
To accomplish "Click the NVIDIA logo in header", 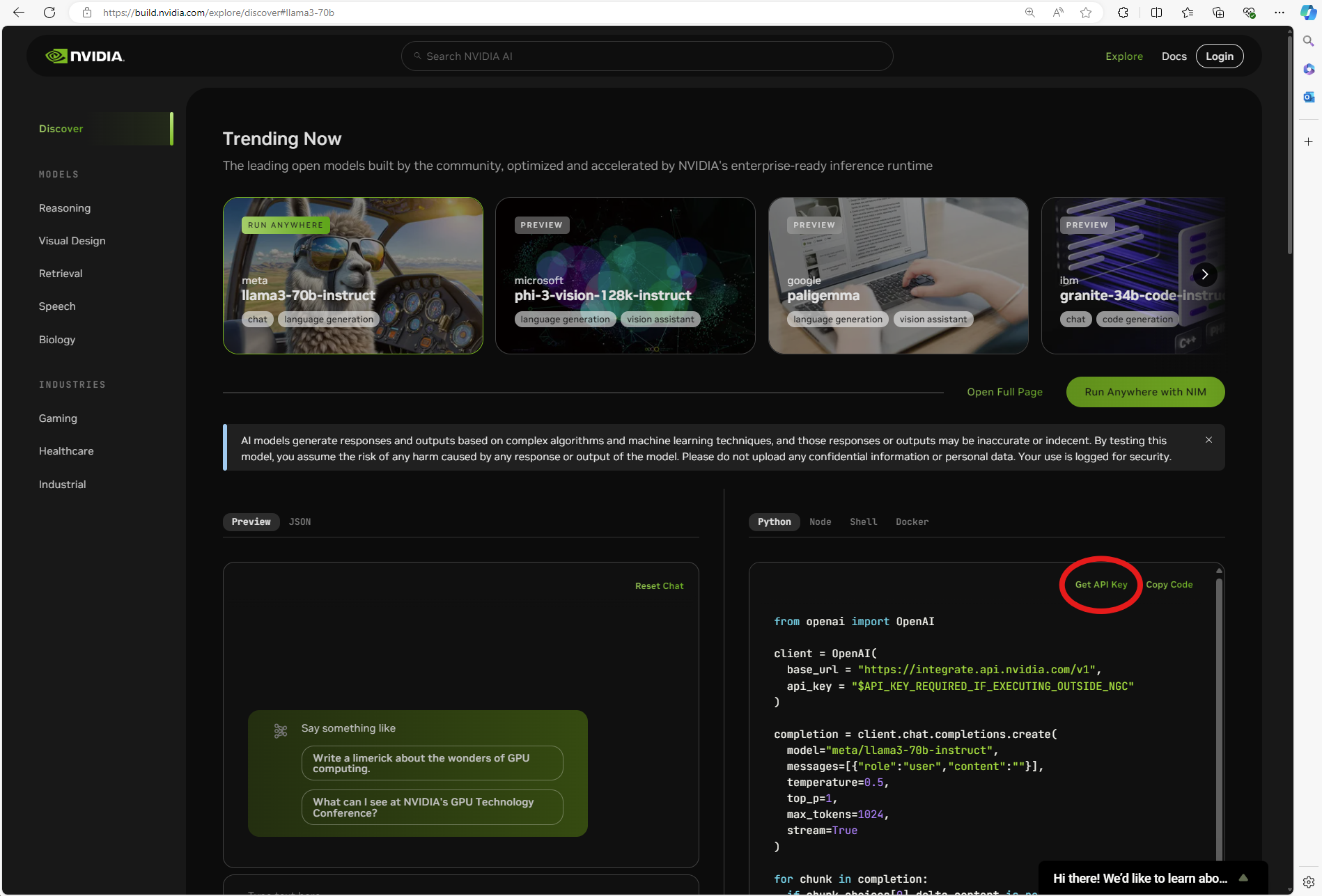I will (x=85, y=56).
